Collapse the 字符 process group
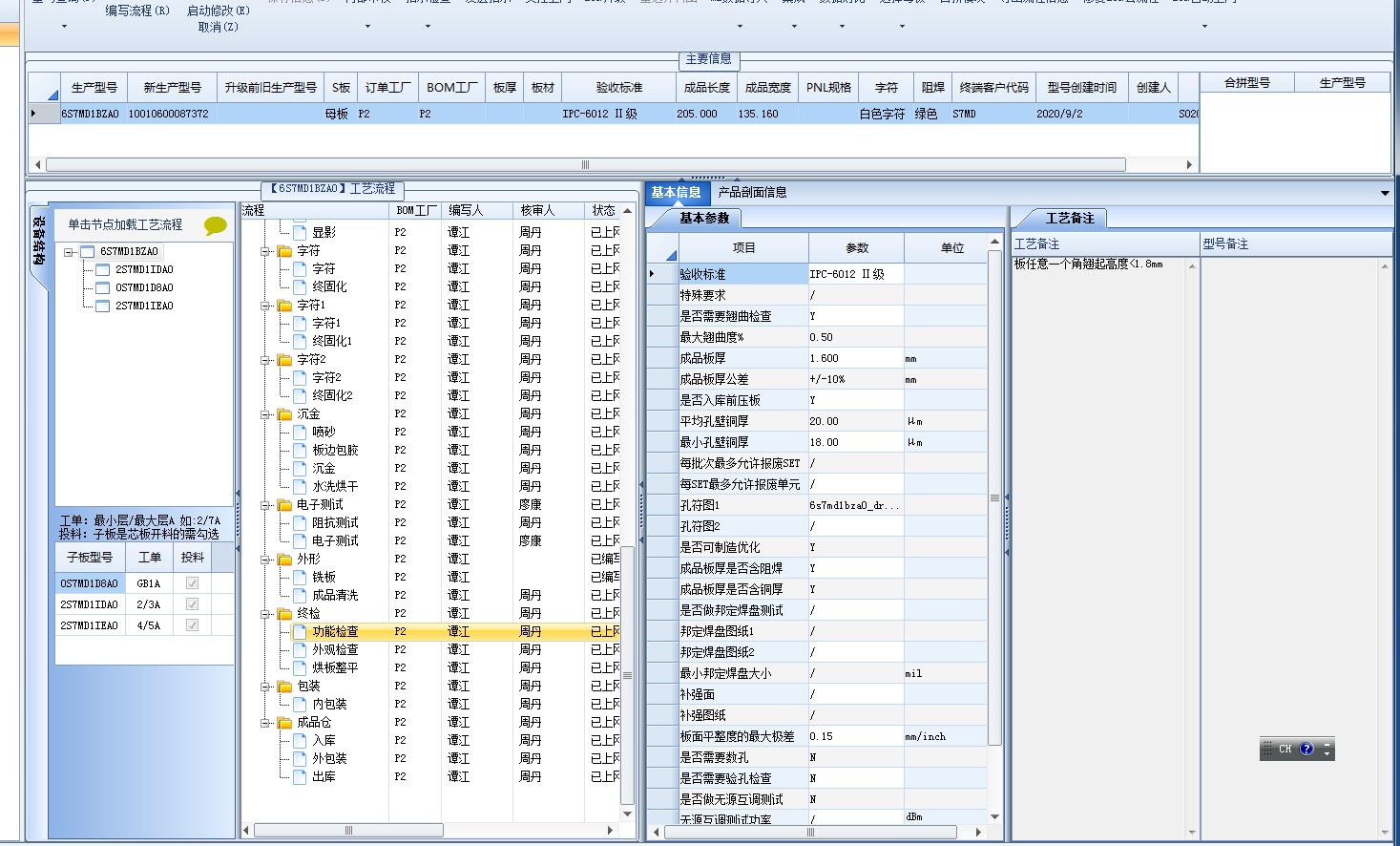This screenshot has width=1400, height=846. 265,251
